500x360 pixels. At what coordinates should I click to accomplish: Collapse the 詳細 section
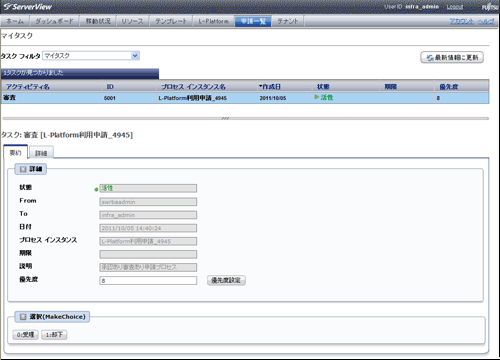click(23, 169)
